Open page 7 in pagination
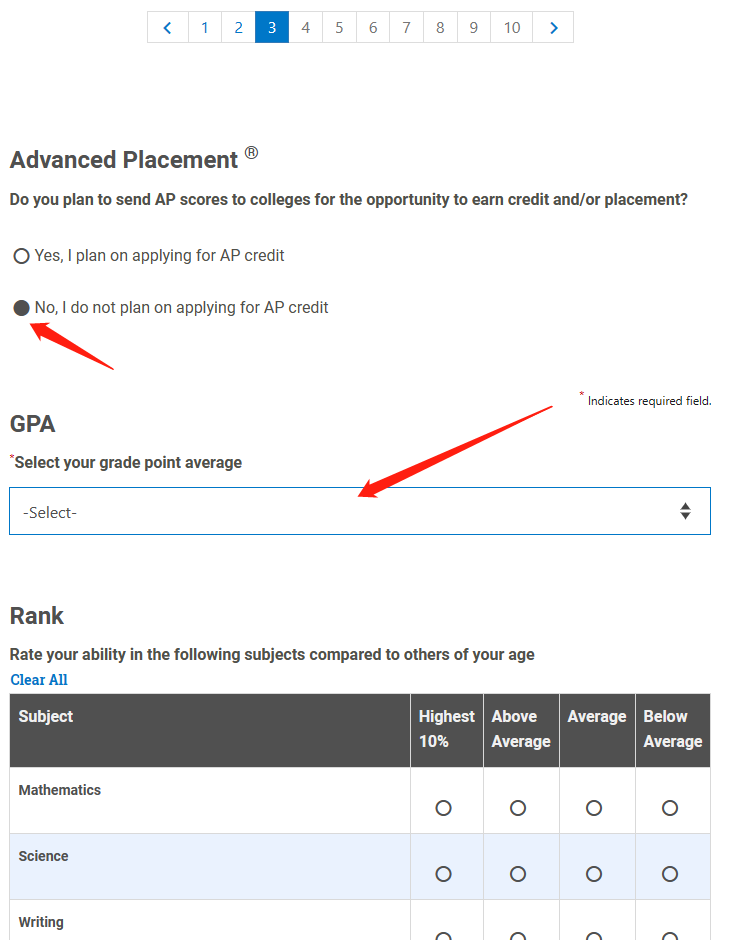 coord(406,28)
